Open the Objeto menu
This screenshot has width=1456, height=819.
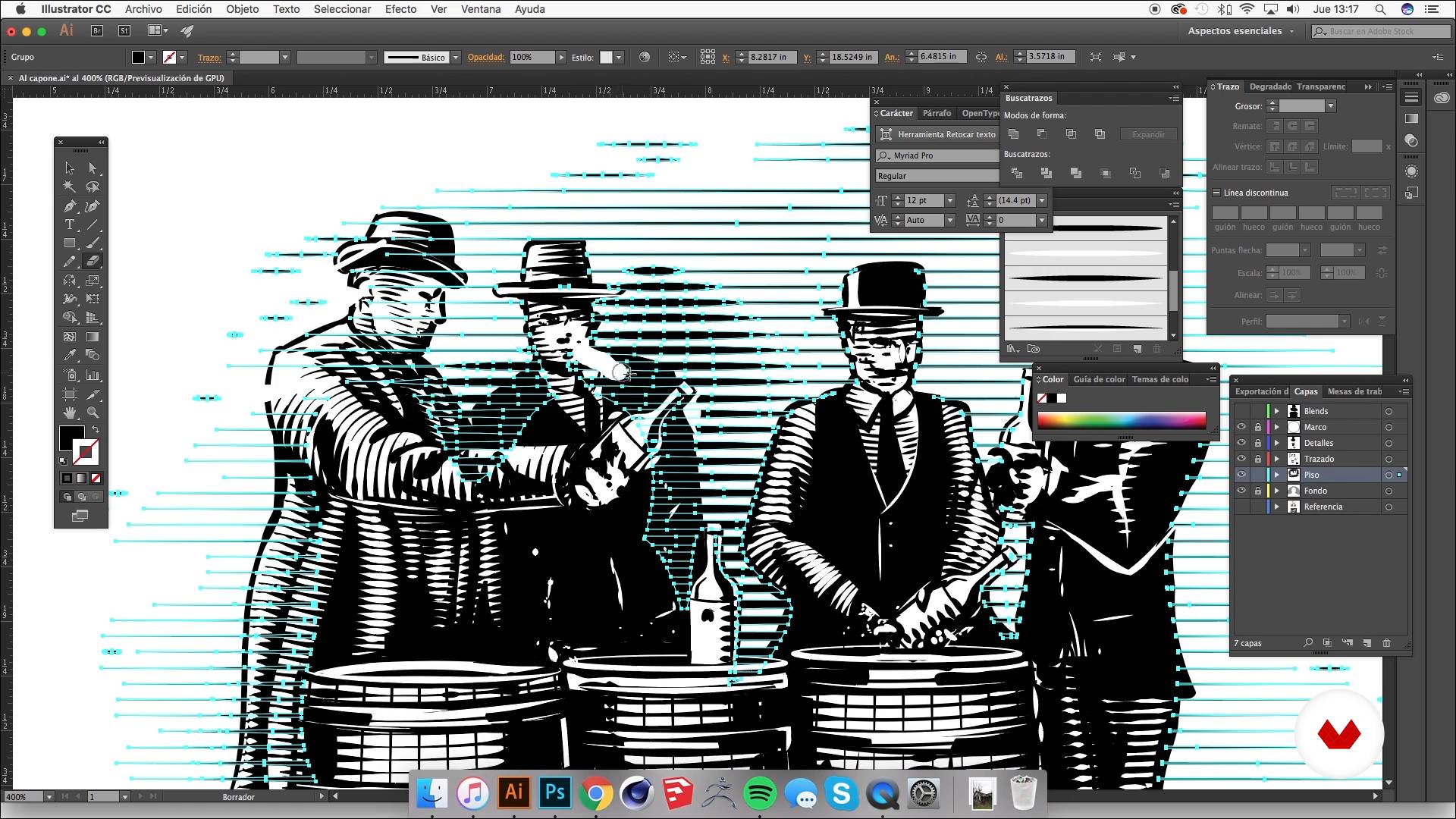coord(242,9)
